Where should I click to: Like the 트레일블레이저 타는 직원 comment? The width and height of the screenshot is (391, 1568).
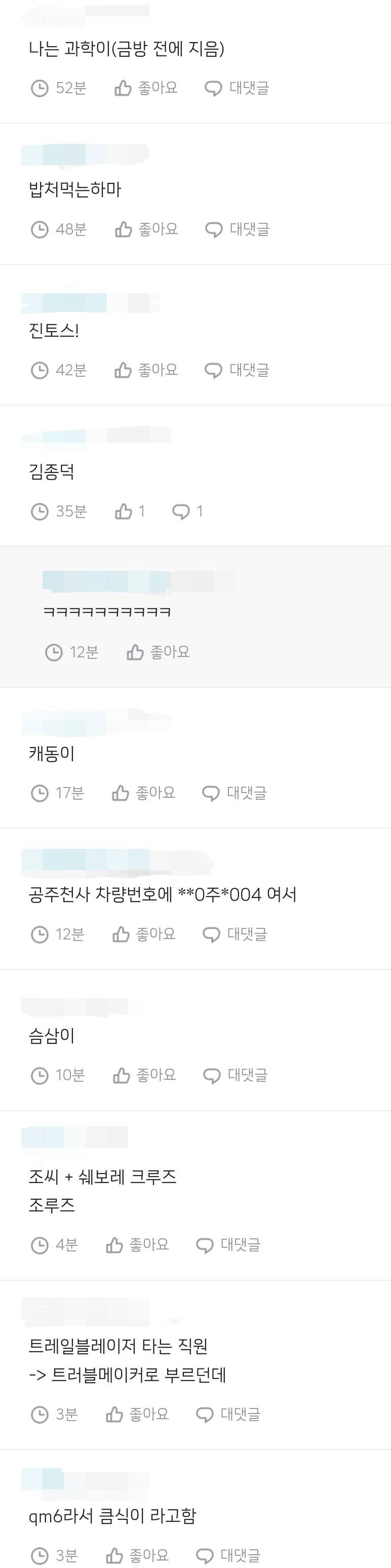(x=138, y=1414)
